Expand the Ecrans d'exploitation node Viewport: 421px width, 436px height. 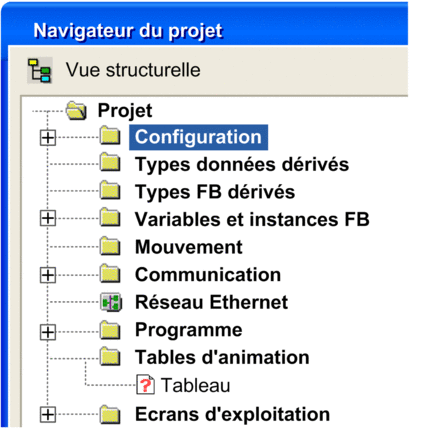click(48, 415)
